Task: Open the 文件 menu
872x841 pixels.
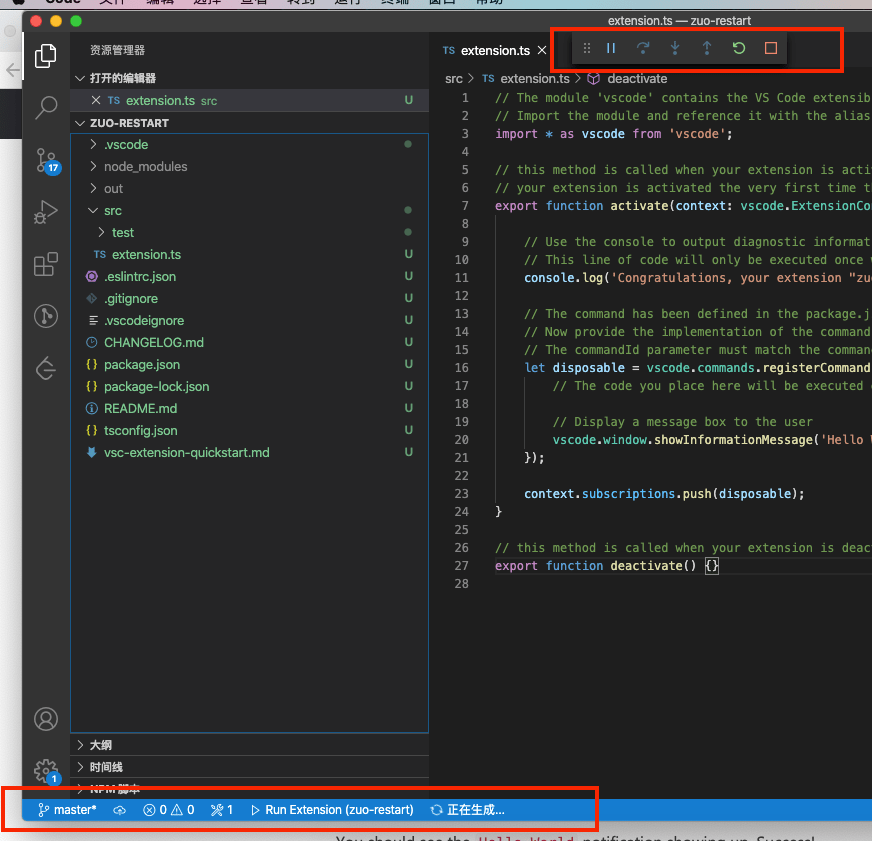Action: pos(110,3)
